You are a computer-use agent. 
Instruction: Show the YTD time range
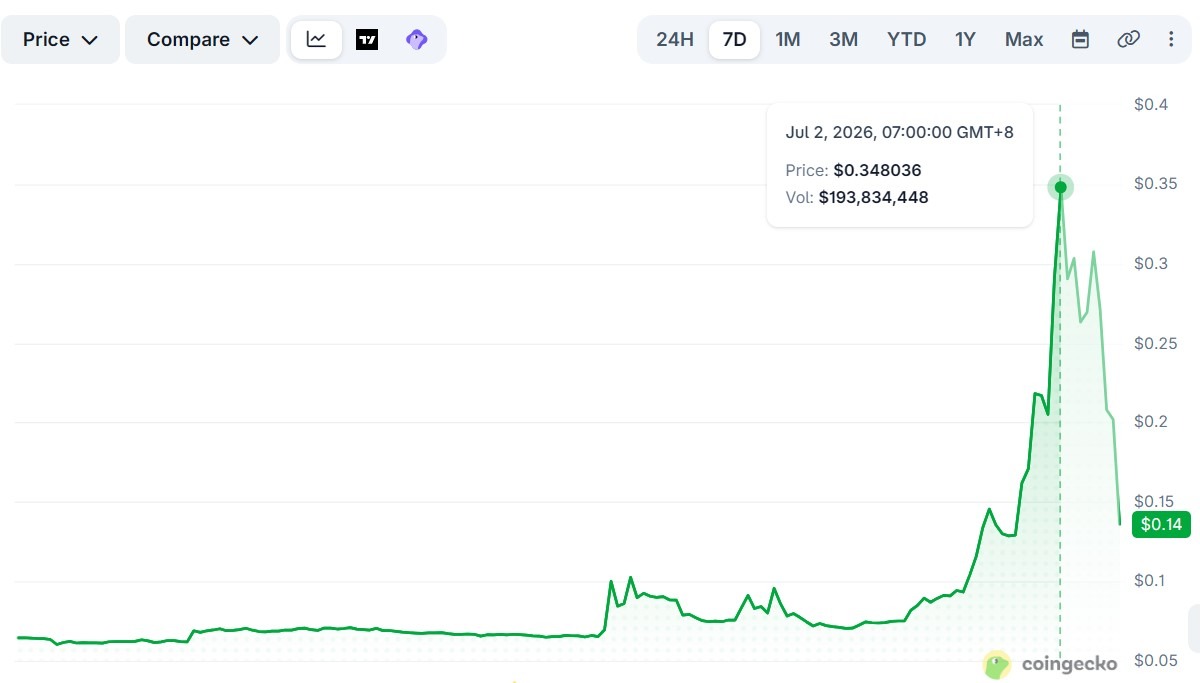click(906, 40)
